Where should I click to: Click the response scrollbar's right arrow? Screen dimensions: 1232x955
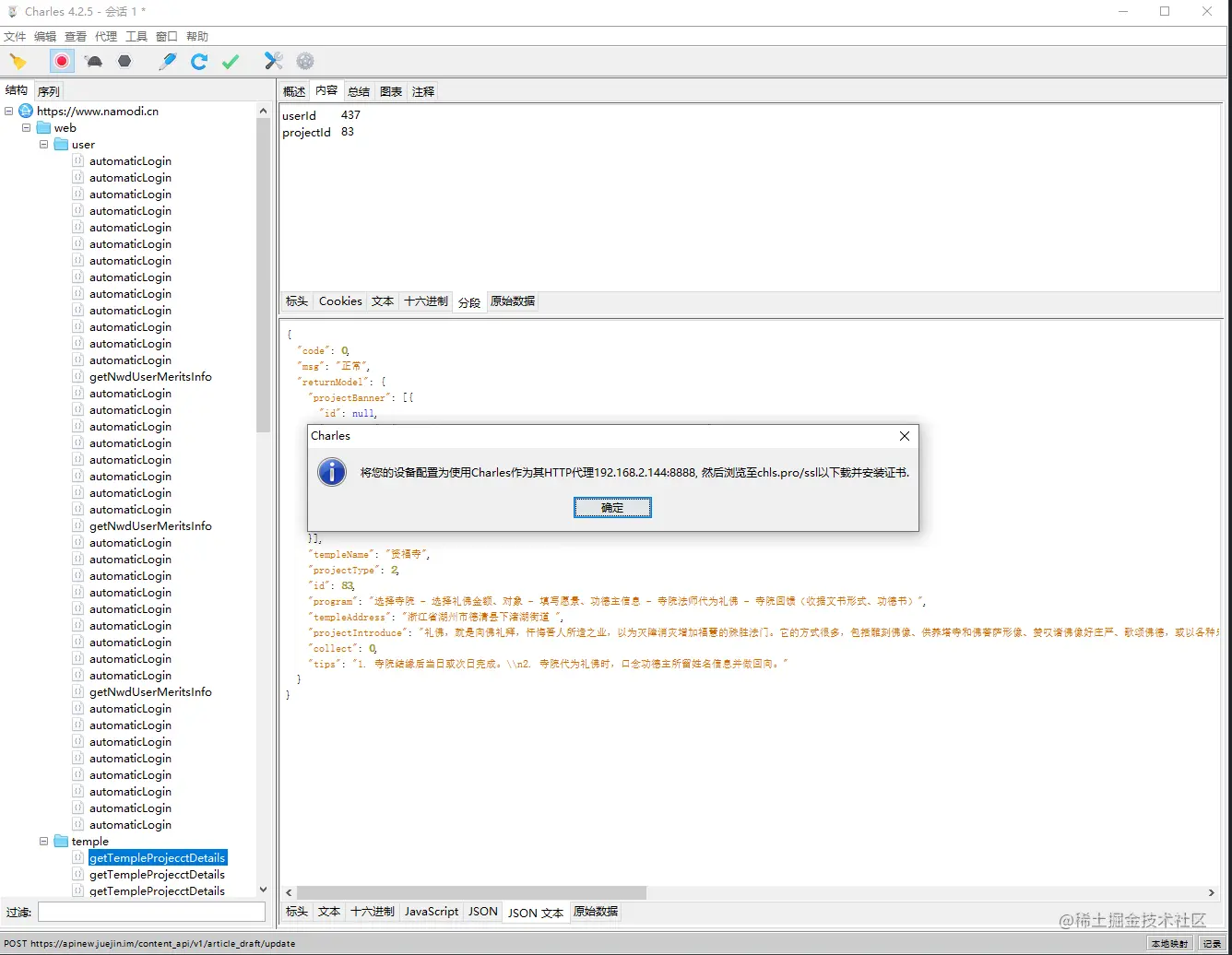(1212, 892)
